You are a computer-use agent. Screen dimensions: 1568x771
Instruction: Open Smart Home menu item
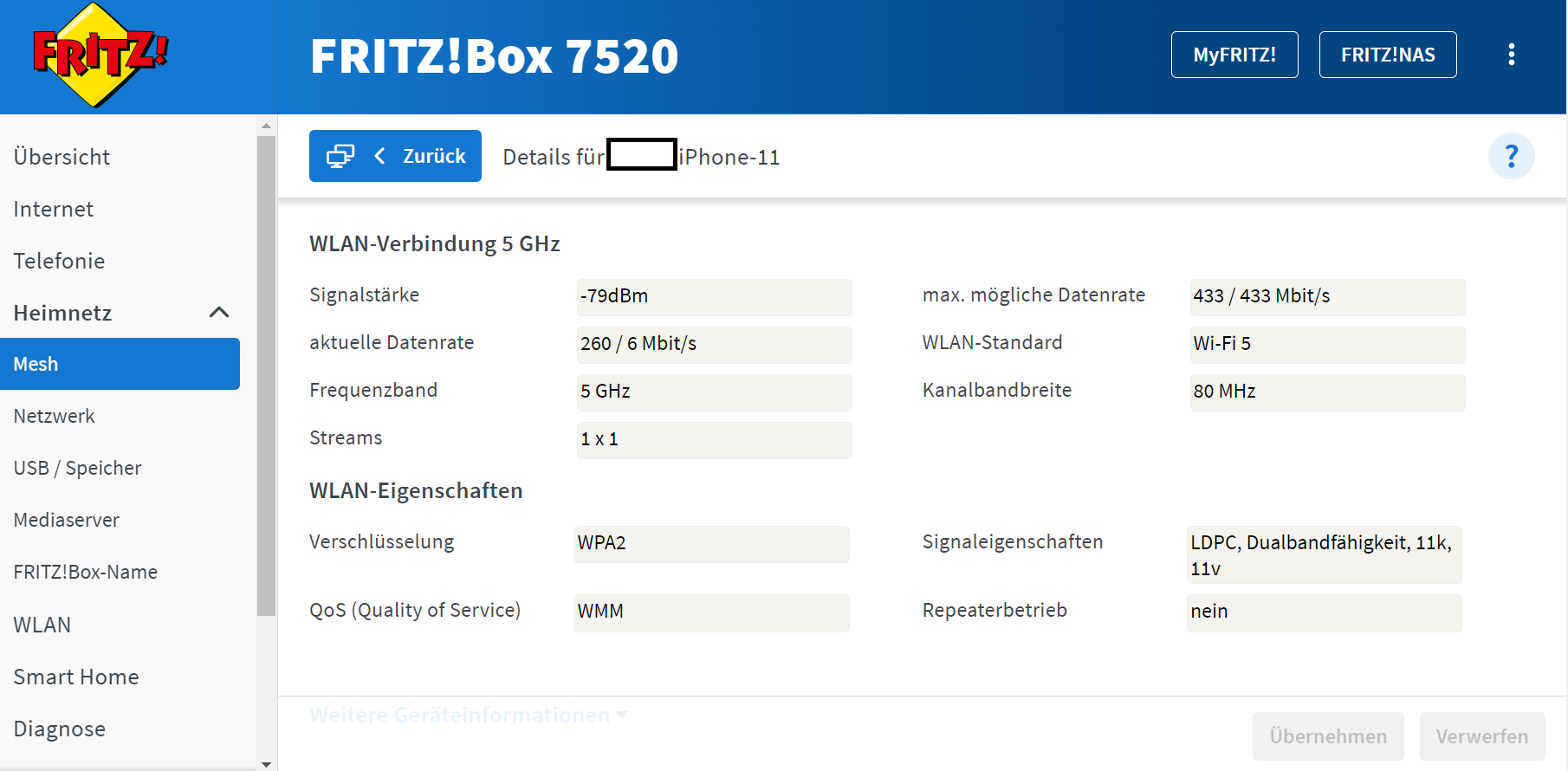coord(76,677)
